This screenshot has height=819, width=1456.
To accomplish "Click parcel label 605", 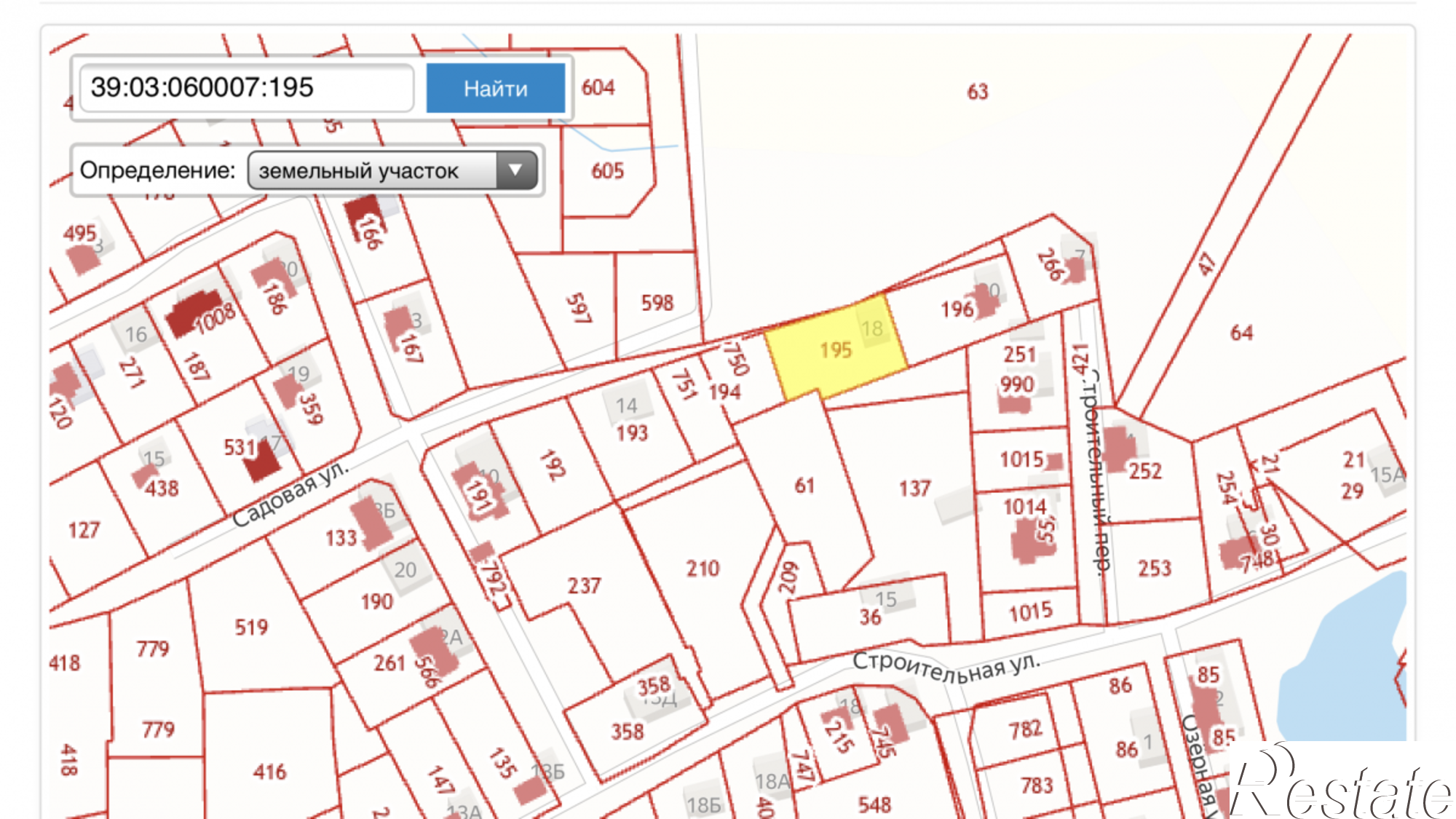I will coord(608,171).
